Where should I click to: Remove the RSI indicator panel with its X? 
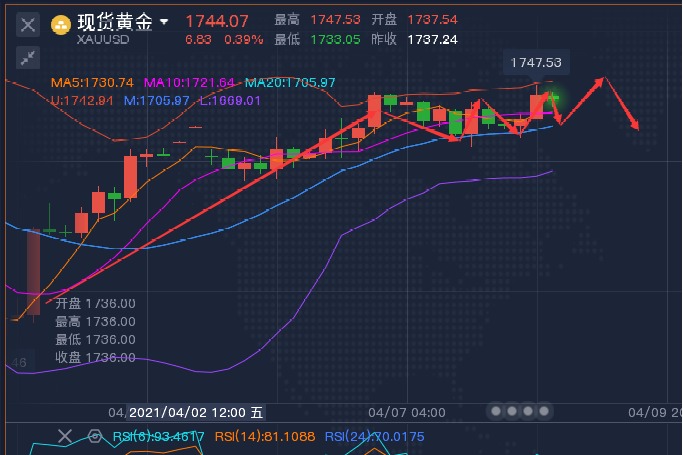point(65,436)
